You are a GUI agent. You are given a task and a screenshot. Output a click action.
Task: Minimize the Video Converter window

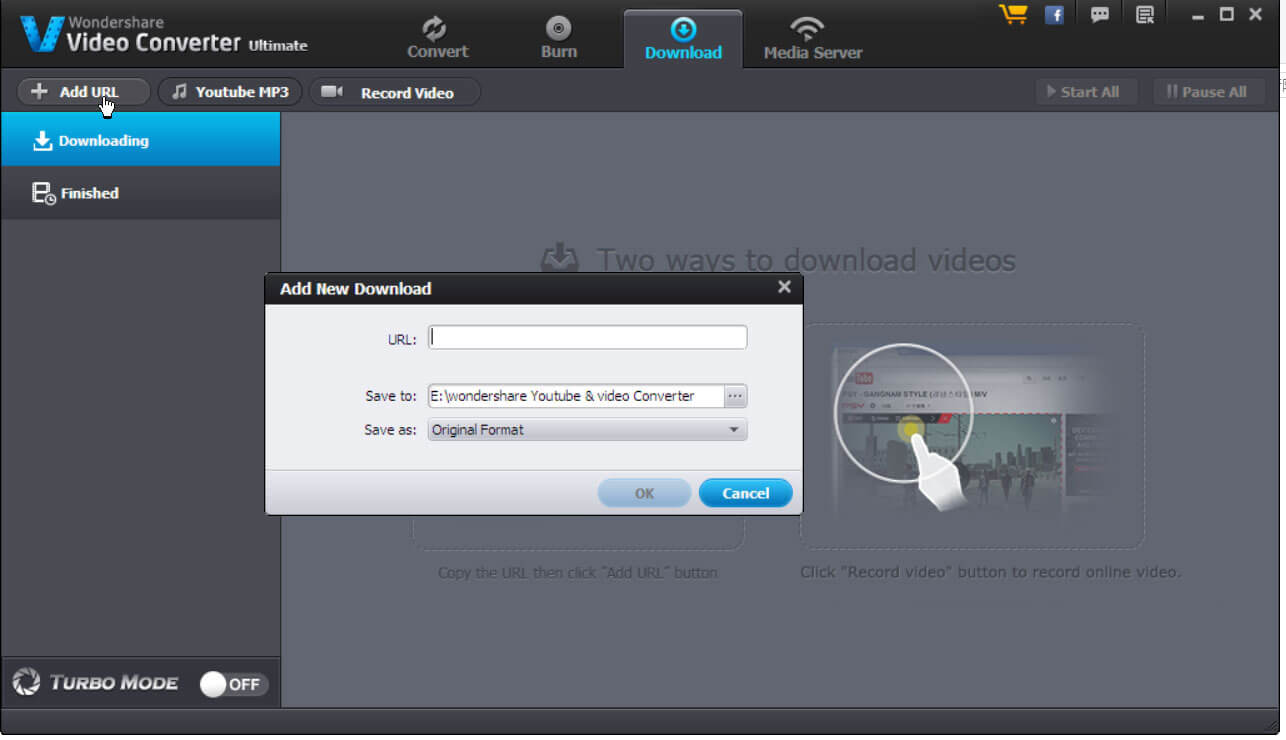click(x=1199, y=15)
